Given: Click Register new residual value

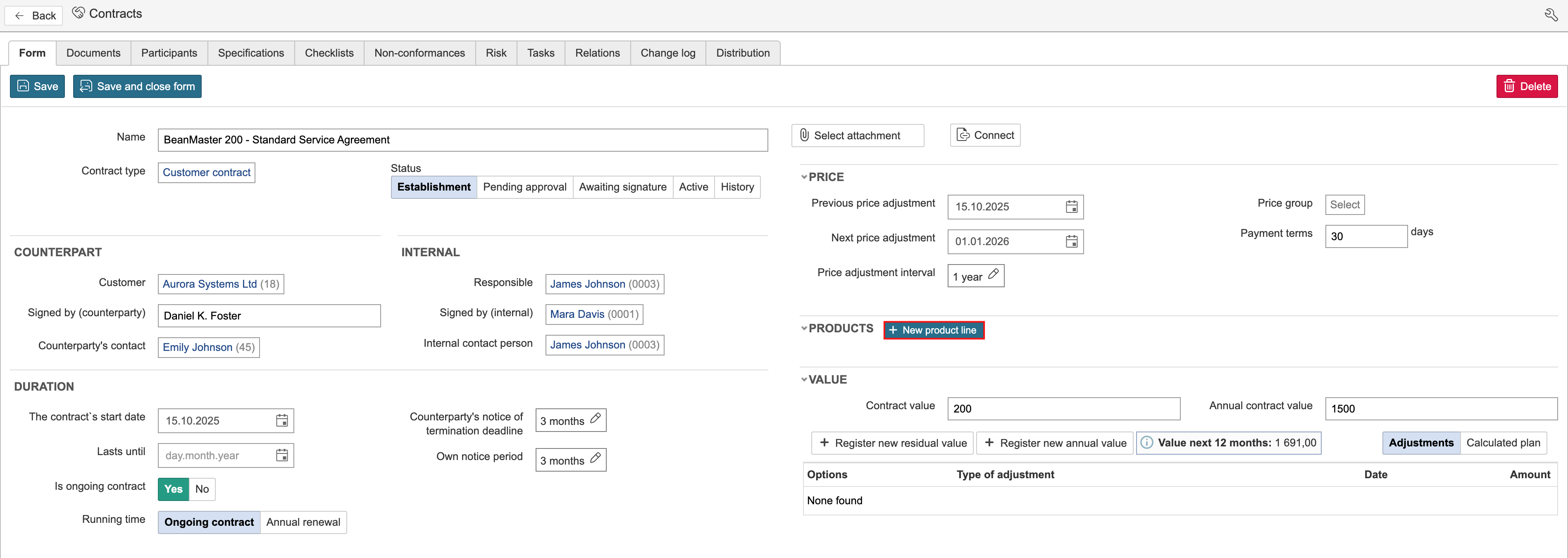Looking at the screenshot, I should pos(892,443).
